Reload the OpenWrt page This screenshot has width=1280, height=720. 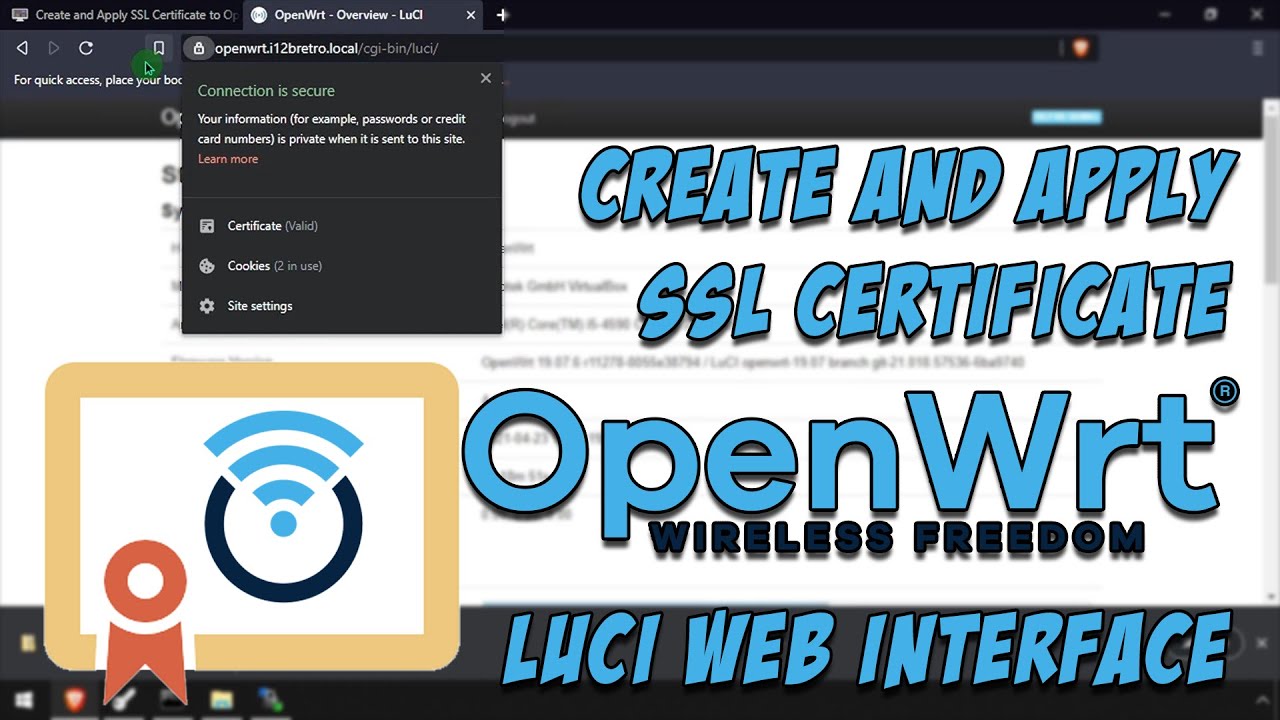point(86,48)
